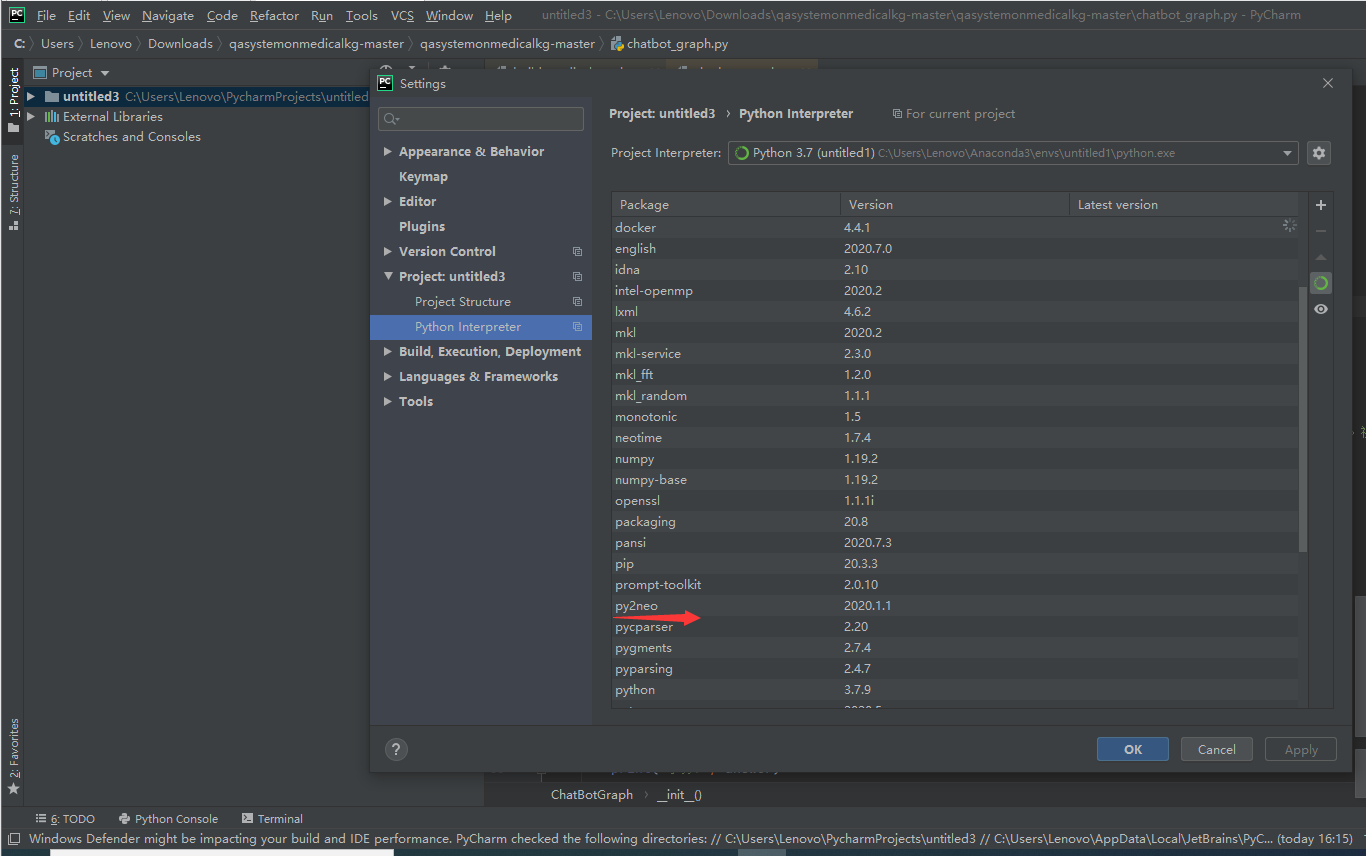
Task: Open the Terminal tool window
Action: pos(272,819)
